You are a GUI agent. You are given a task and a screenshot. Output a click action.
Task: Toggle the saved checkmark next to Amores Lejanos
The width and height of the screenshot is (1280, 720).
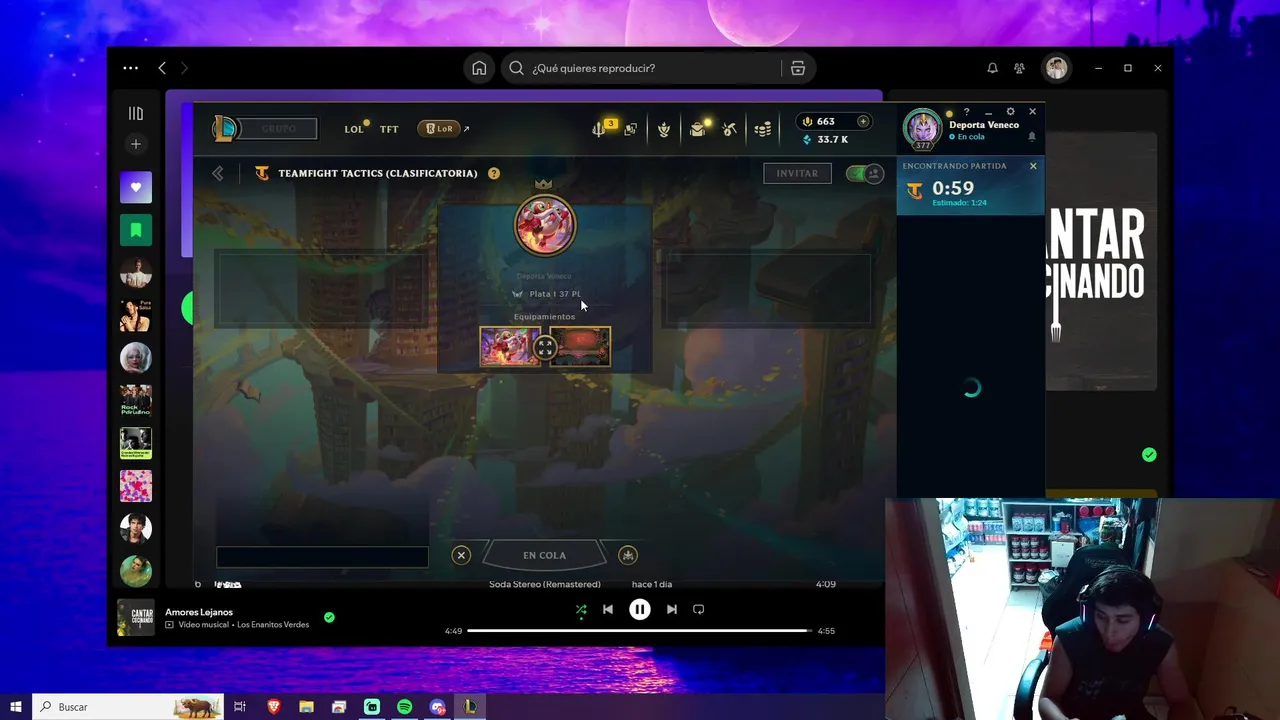click(329, 617)
